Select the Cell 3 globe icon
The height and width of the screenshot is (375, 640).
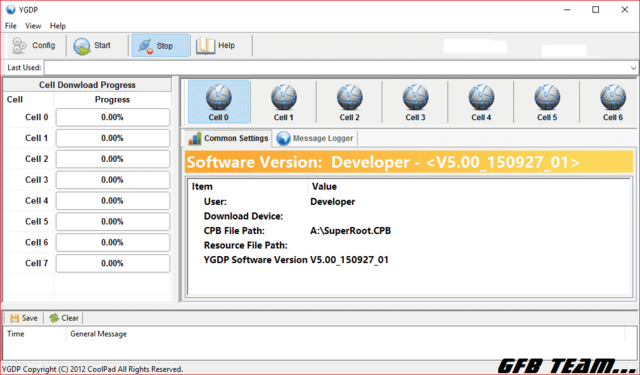(415, 102)
